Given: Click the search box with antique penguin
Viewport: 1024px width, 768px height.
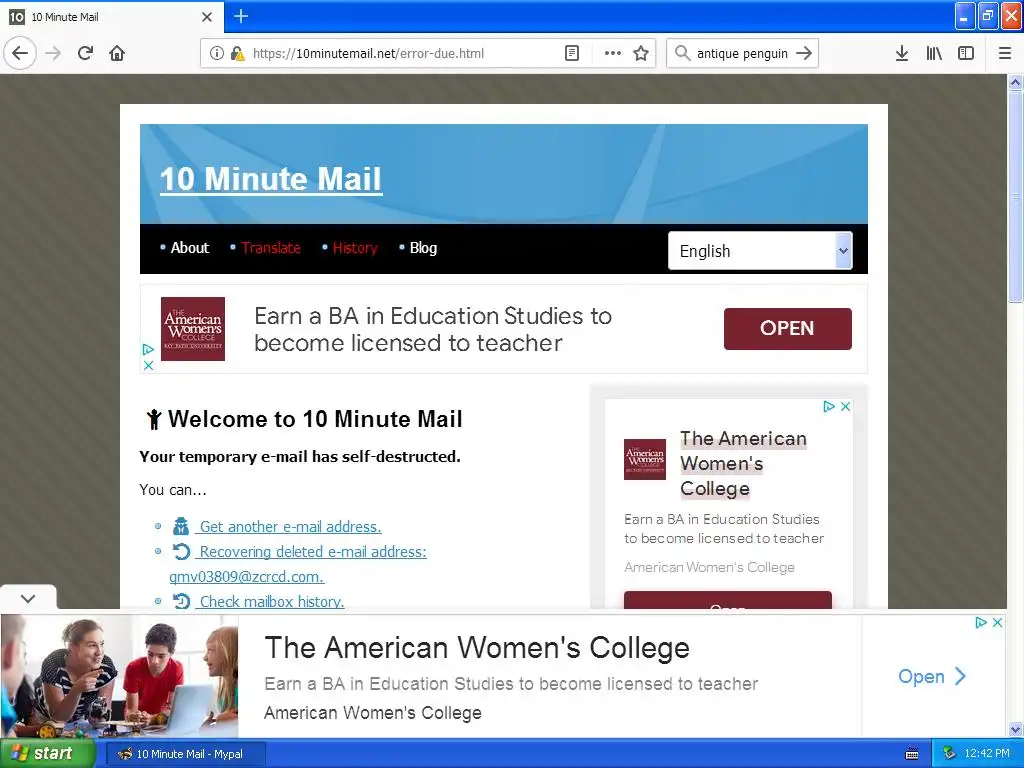Looking at the screenshot, I should click(742, 54).
